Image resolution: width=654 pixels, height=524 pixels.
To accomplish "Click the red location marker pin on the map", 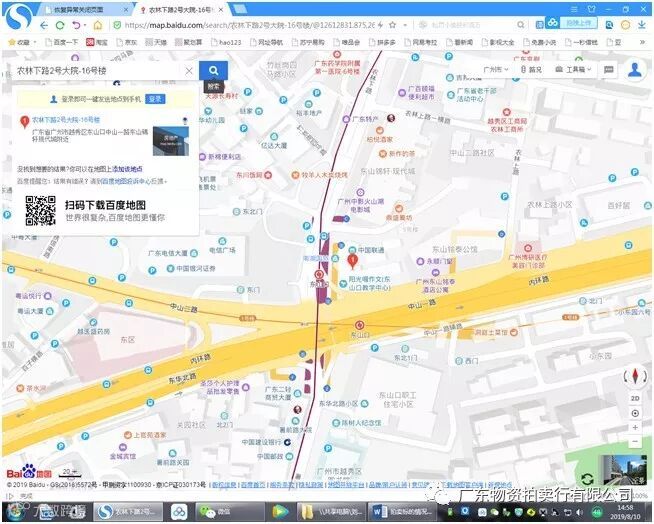I will [x=352, y=261].
